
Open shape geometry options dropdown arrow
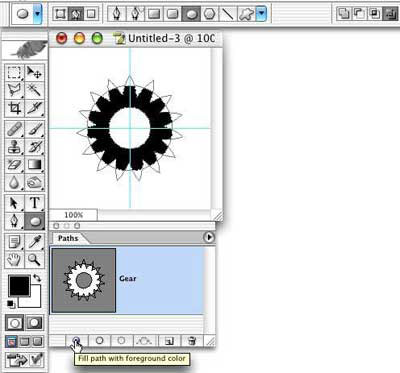pos(262,14)
